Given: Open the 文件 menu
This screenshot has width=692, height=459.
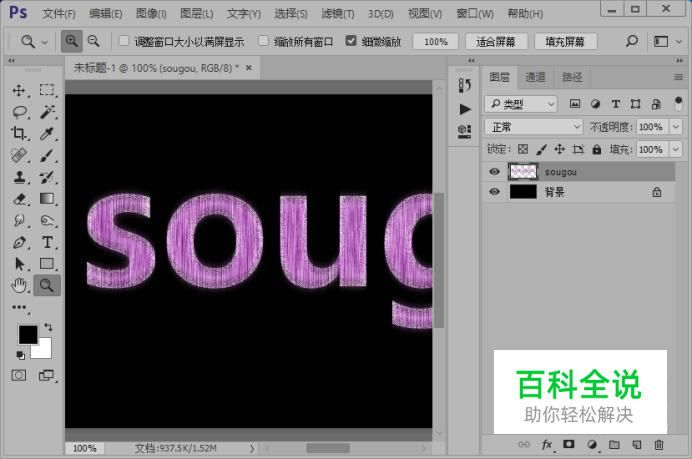Looking at the screenshot, I should (59, 14).
